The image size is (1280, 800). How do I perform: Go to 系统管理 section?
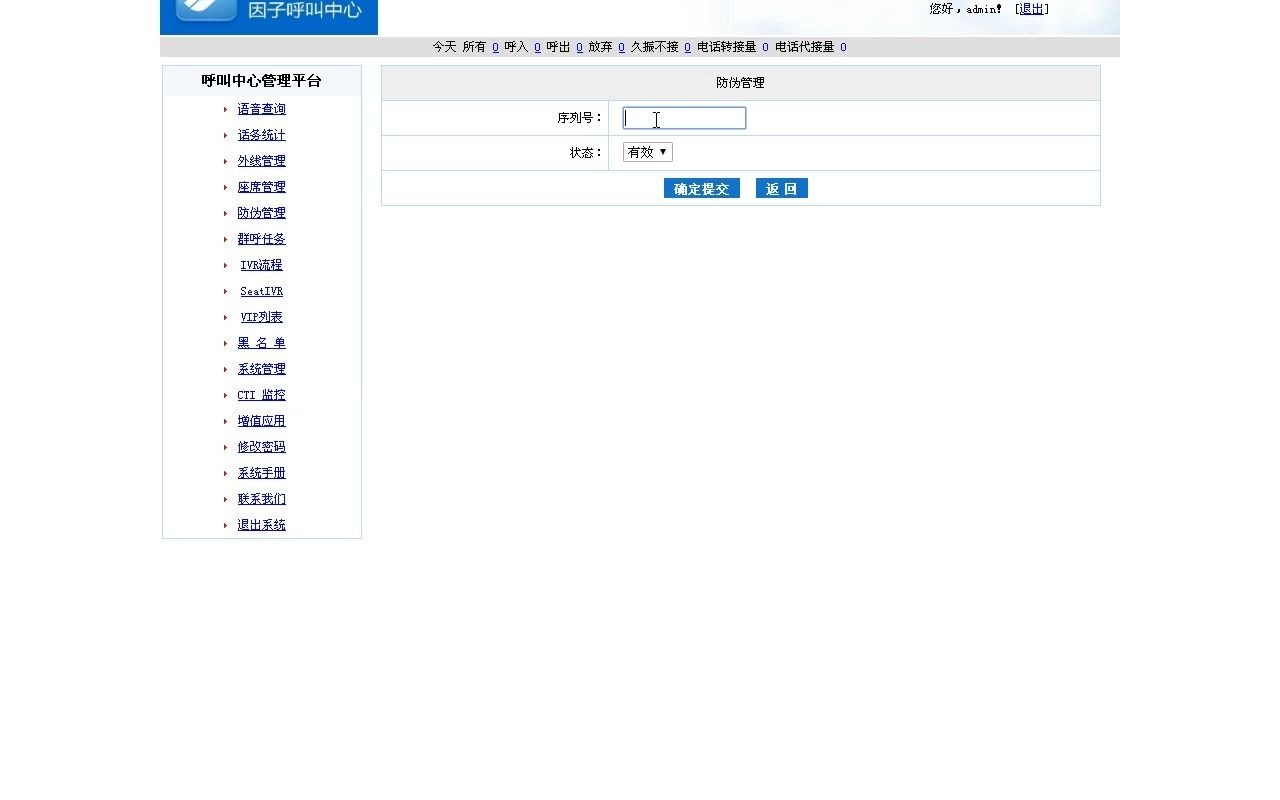(x=261, y=369)
